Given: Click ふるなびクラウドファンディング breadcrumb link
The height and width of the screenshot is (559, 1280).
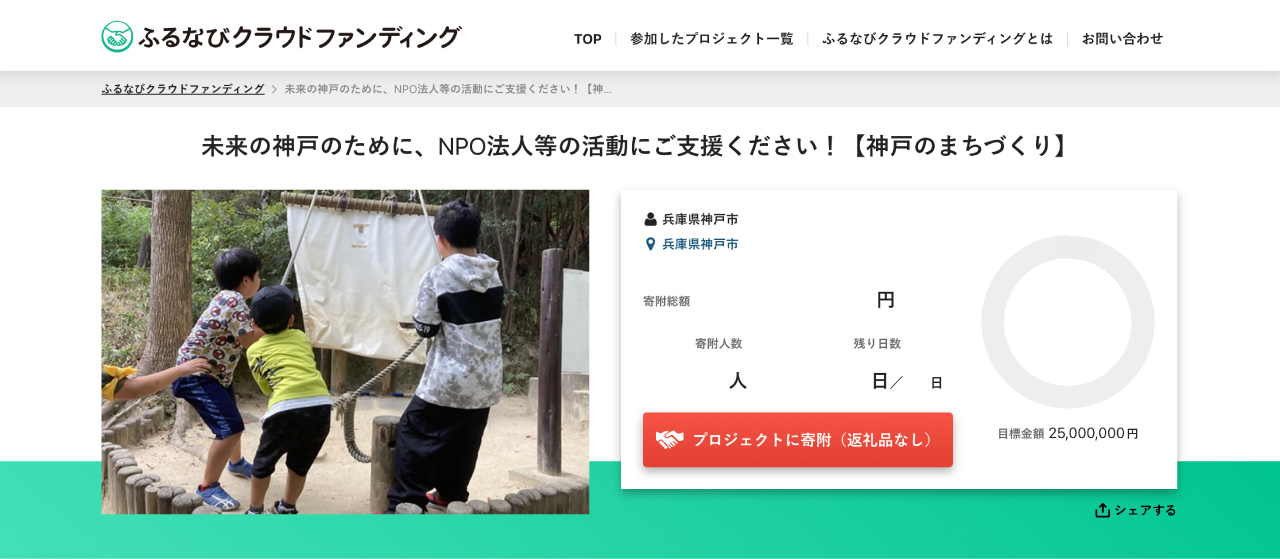Looking at the screenshot, I should (x=183, y=89).
